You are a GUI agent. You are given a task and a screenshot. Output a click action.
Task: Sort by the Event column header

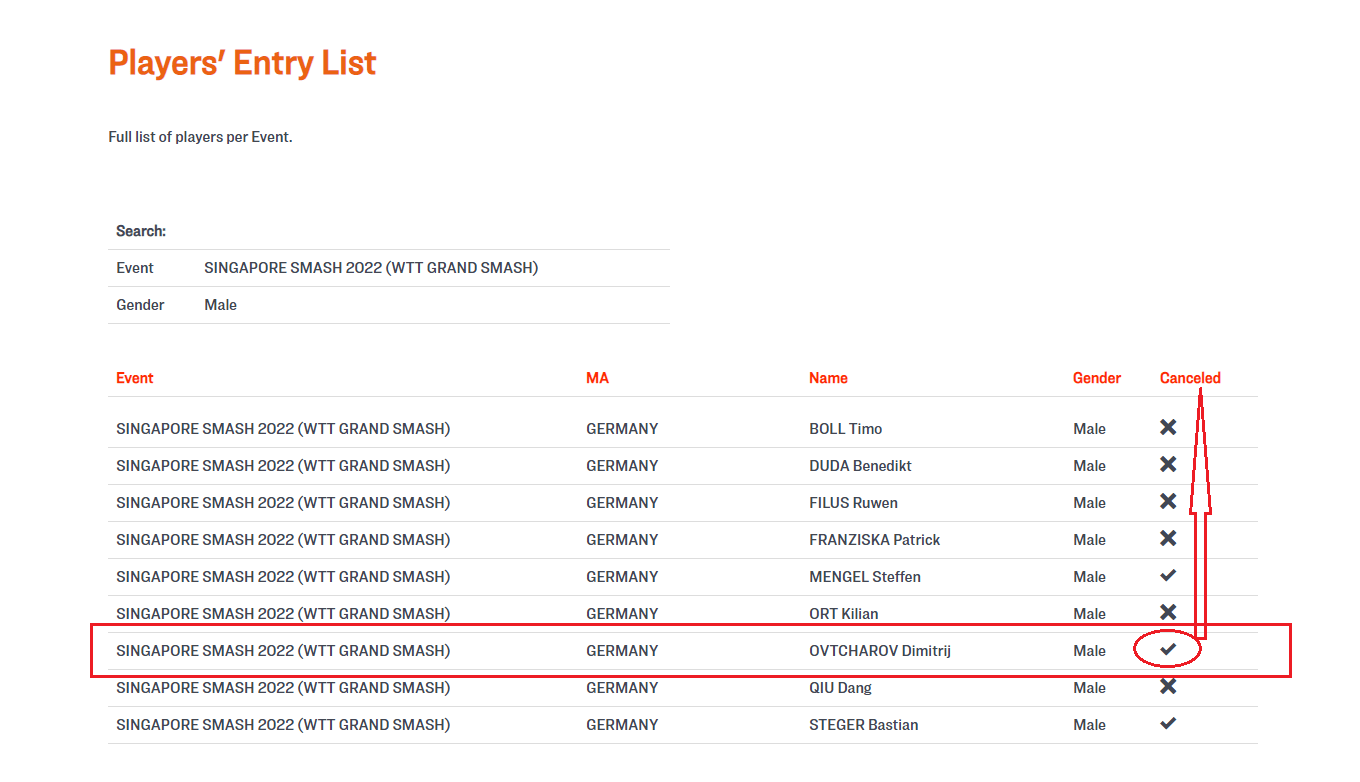tap(135, 378)
